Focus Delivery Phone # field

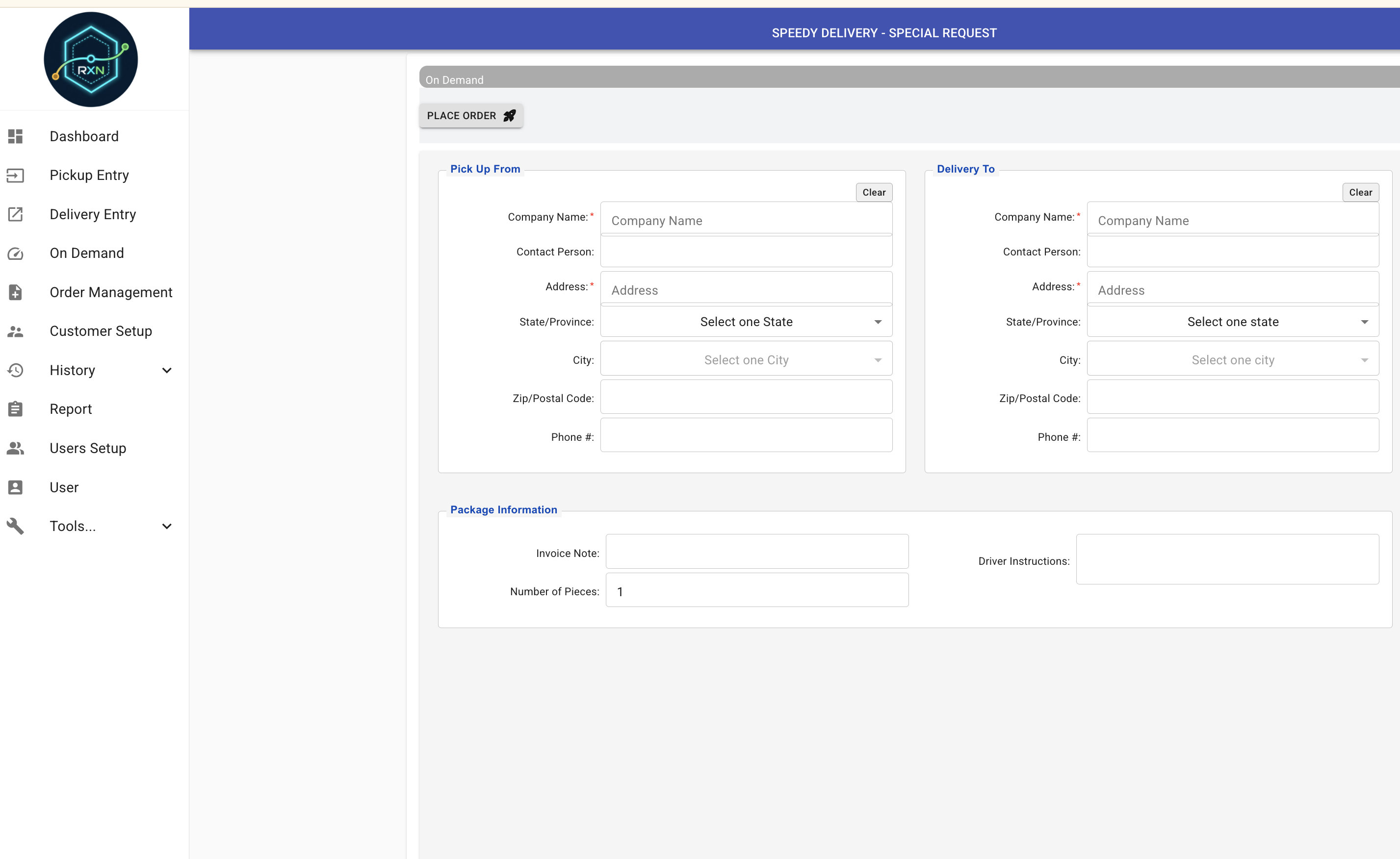click(1232, 435)
